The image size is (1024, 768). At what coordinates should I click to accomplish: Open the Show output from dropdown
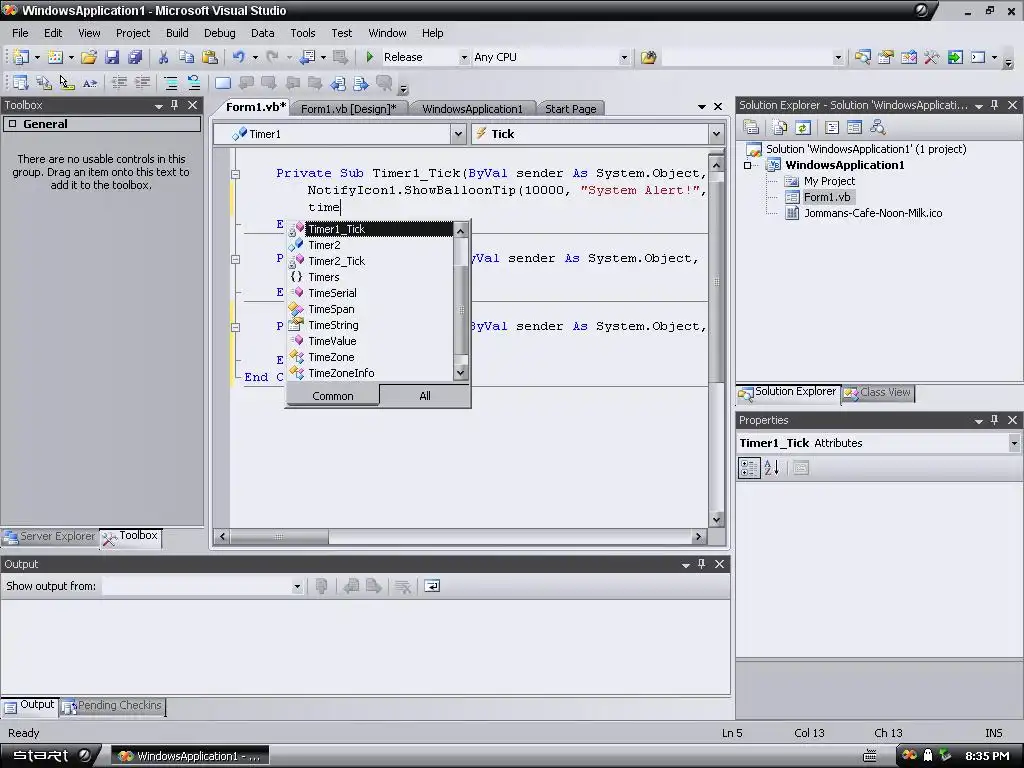(x=297, y=586)
